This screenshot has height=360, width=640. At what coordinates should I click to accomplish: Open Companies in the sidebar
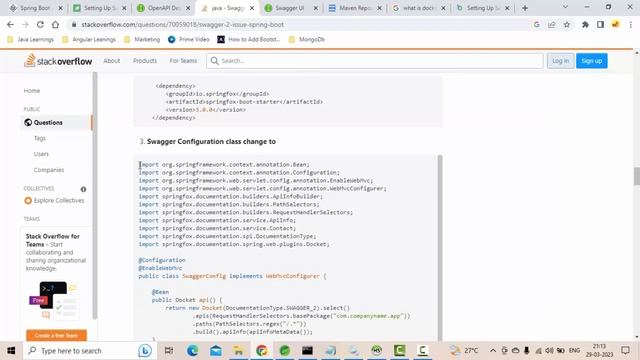pyautogui.click(x=49, y=170)
